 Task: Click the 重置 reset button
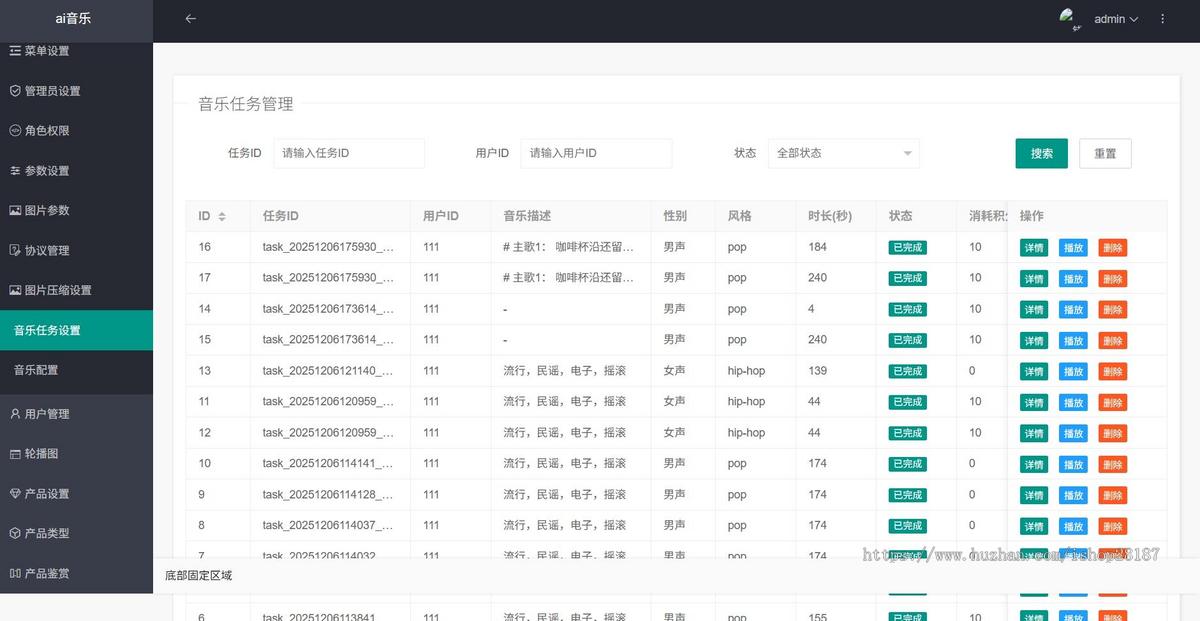coord(1105,153)
